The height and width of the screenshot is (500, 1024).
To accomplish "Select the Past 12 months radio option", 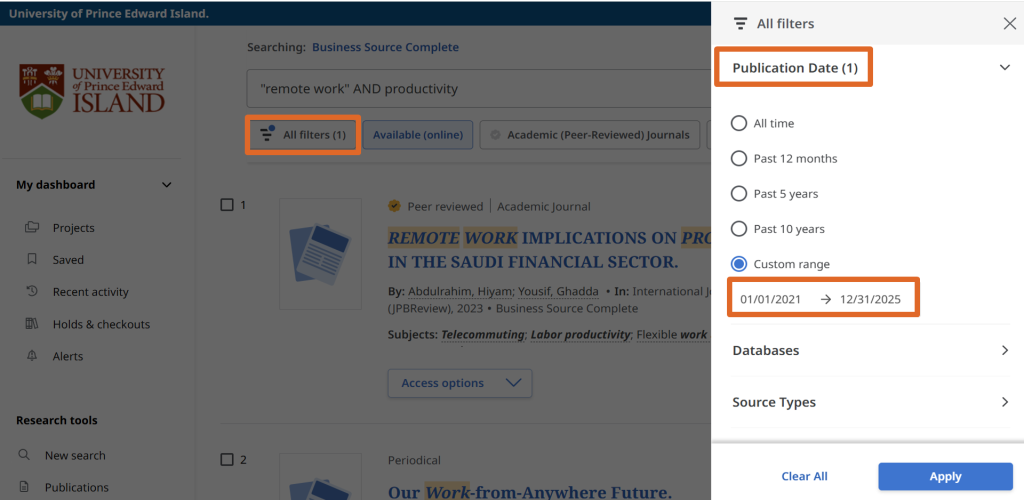I will [739, 159].
